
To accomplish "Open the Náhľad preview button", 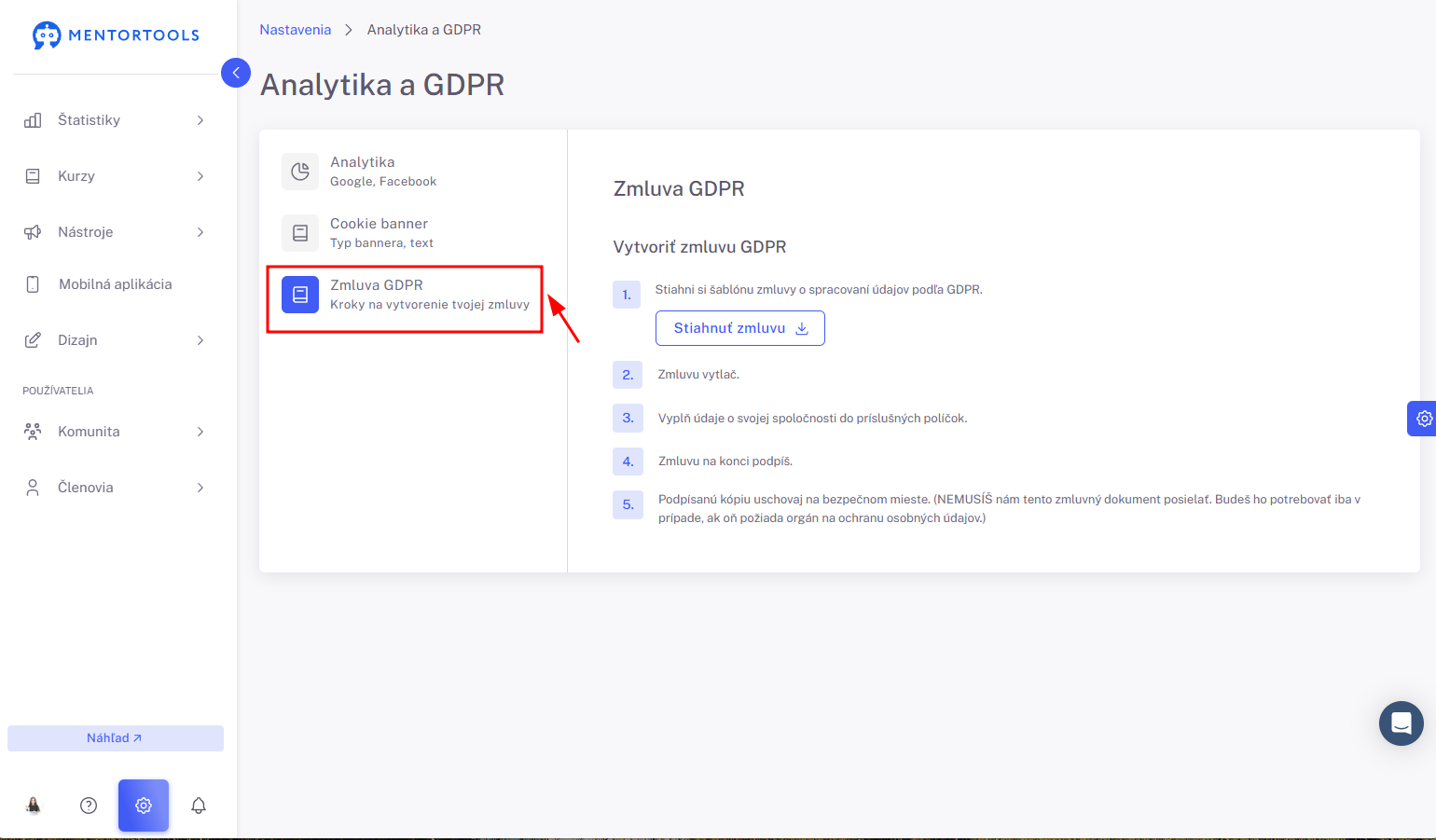I will coord(116,738).
